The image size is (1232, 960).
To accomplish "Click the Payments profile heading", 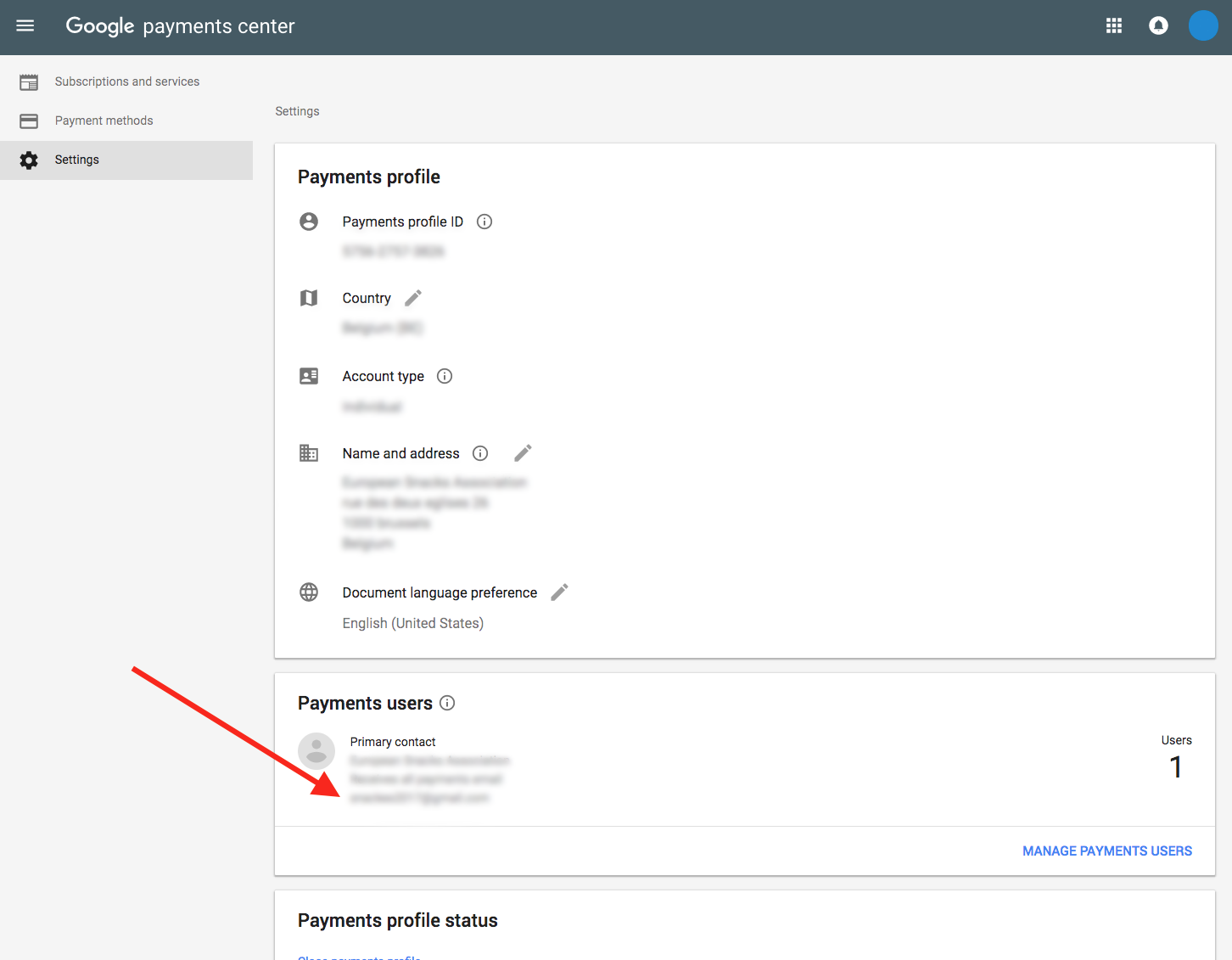I will (369, 177).
